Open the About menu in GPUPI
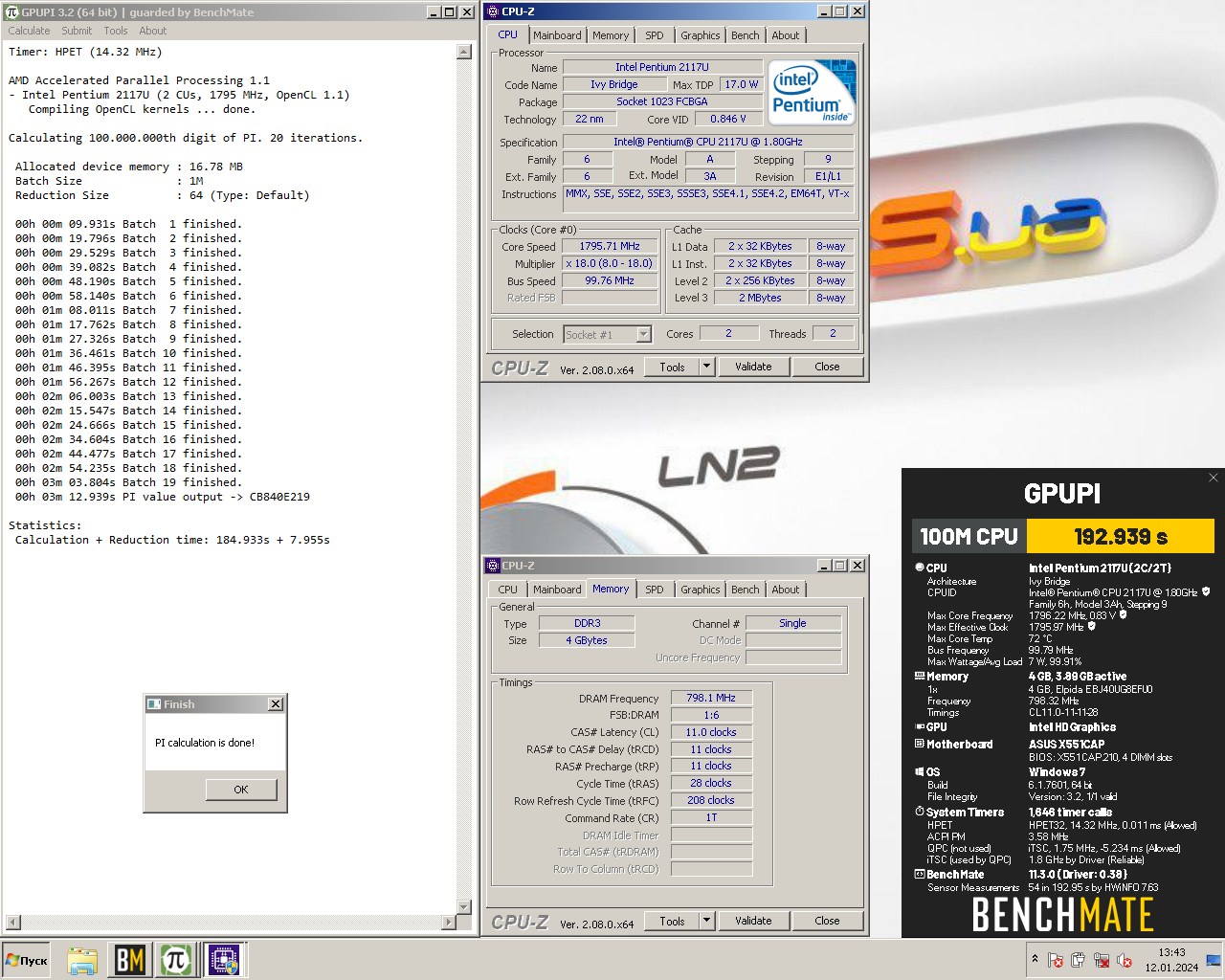The height and width of the screenshot is (980, 1225). [x=153, y=31]
